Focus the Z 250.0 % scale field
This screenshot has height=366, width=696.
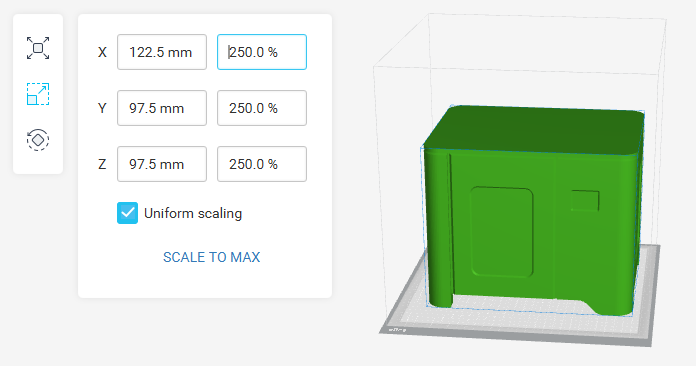[262, 164]
